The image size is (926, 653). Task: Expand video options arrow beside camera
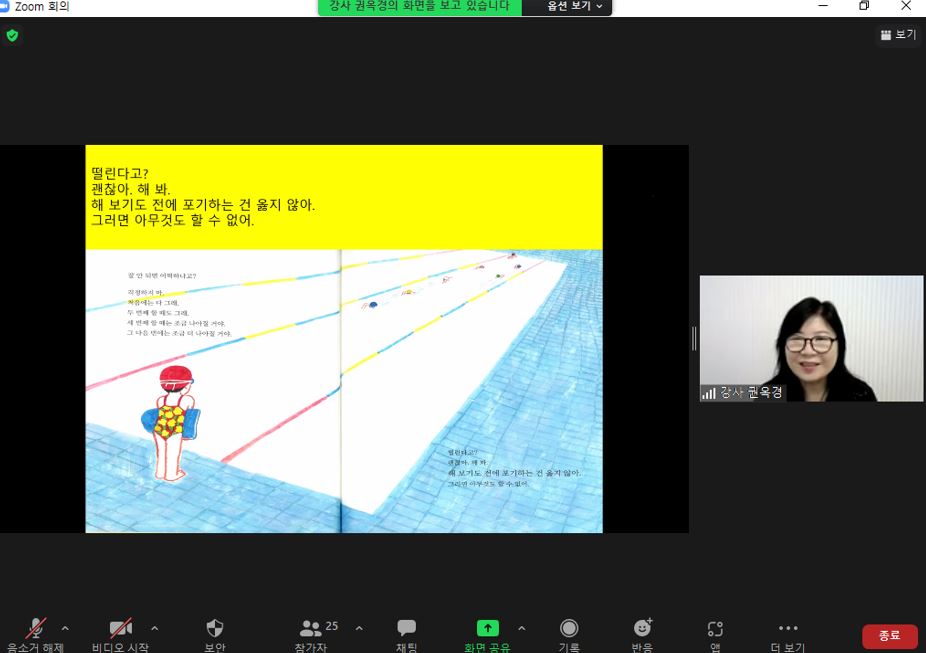154,628
